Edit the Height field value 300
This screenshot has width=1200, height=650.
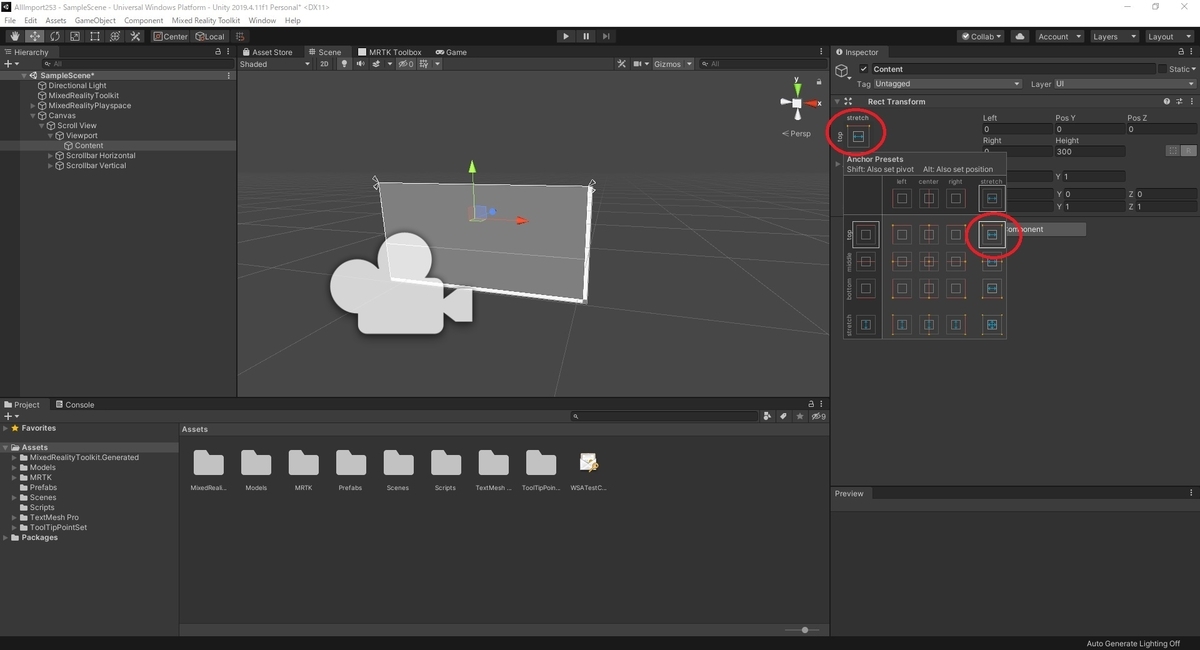click(1089, 151)
